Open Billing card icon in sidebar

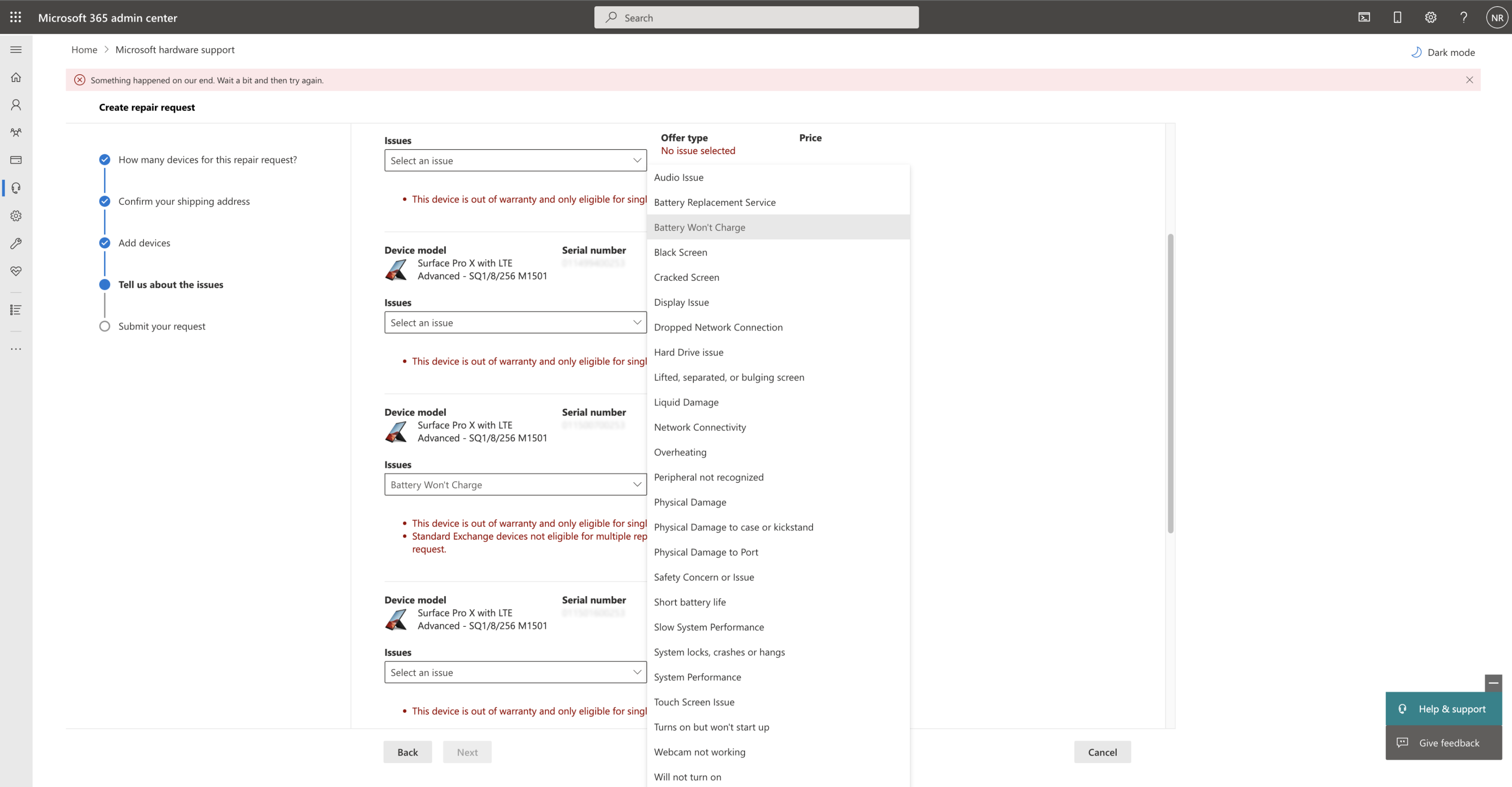click(16, 160)
